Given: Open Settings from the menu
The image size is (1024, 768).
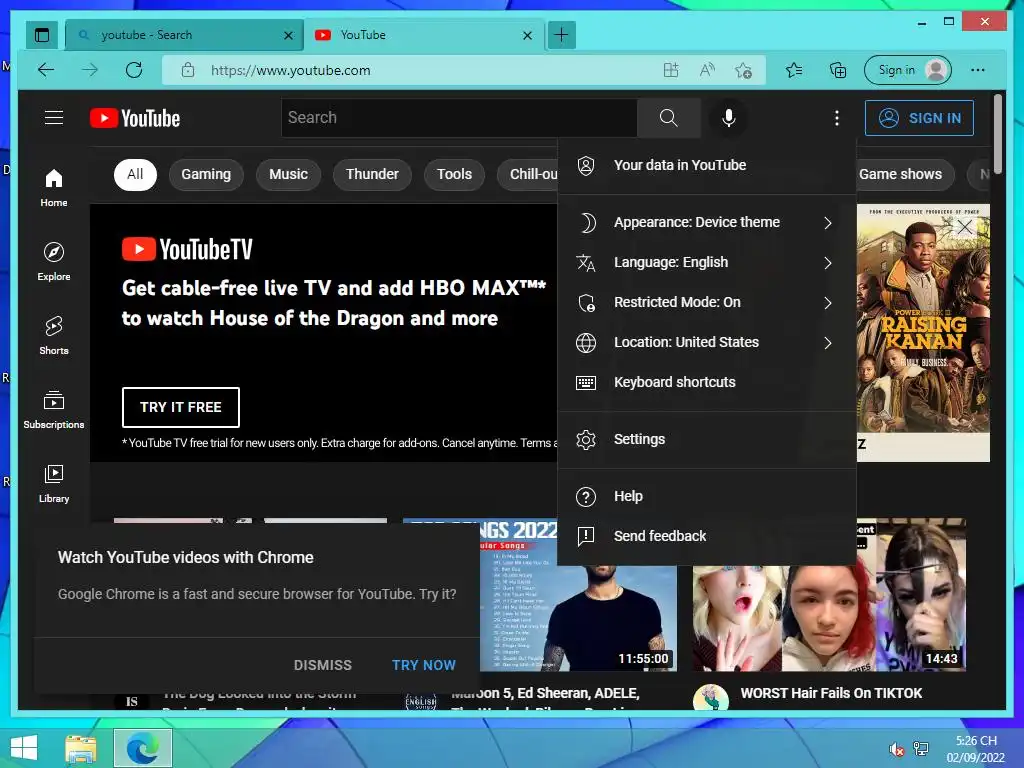Looking at the screenshot, I should tap(707, 440).
